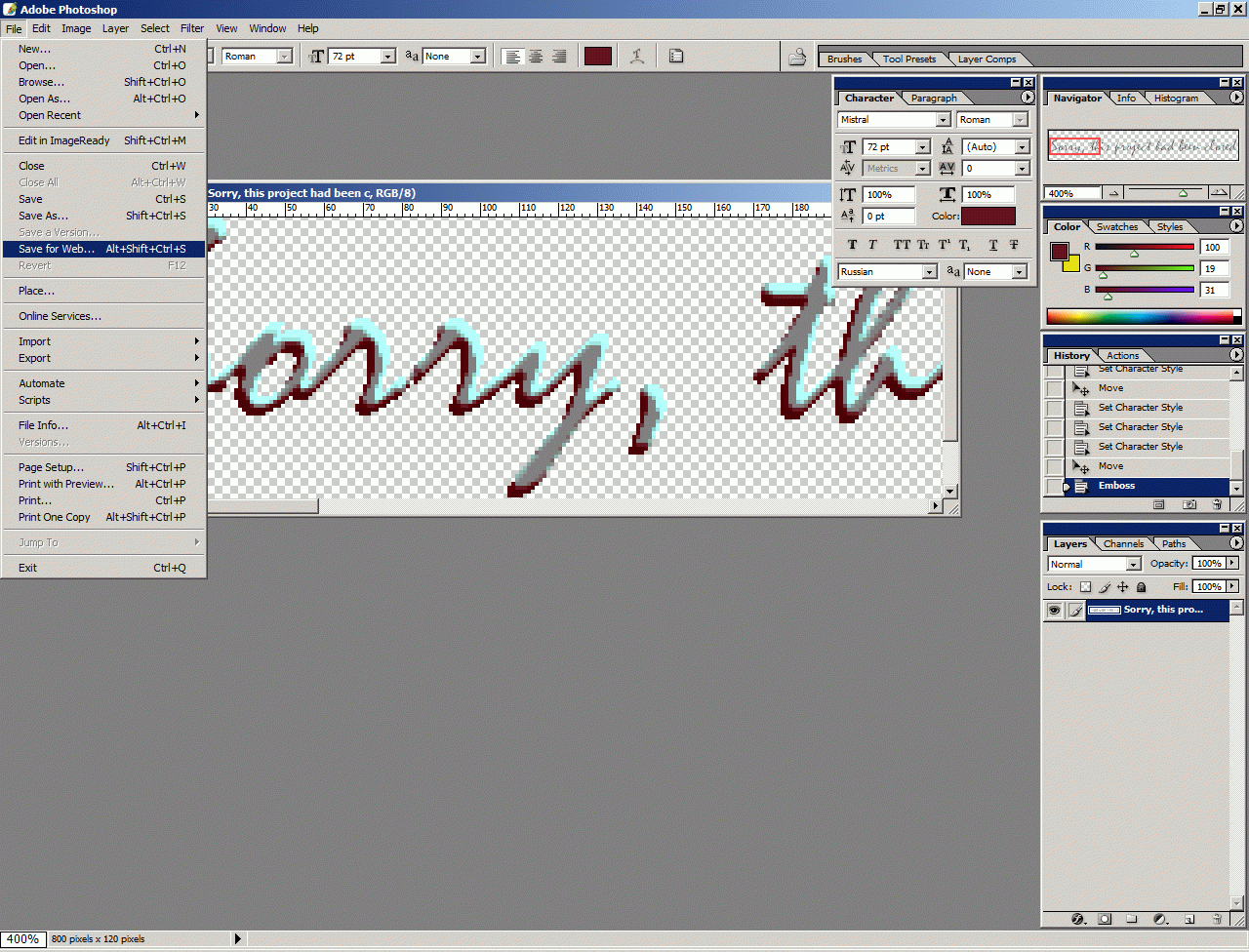Click the Navigator zoom in icon
The width and height of the screenshot is (1249, 952).
pyautogui.click(x=1219, y=193)
